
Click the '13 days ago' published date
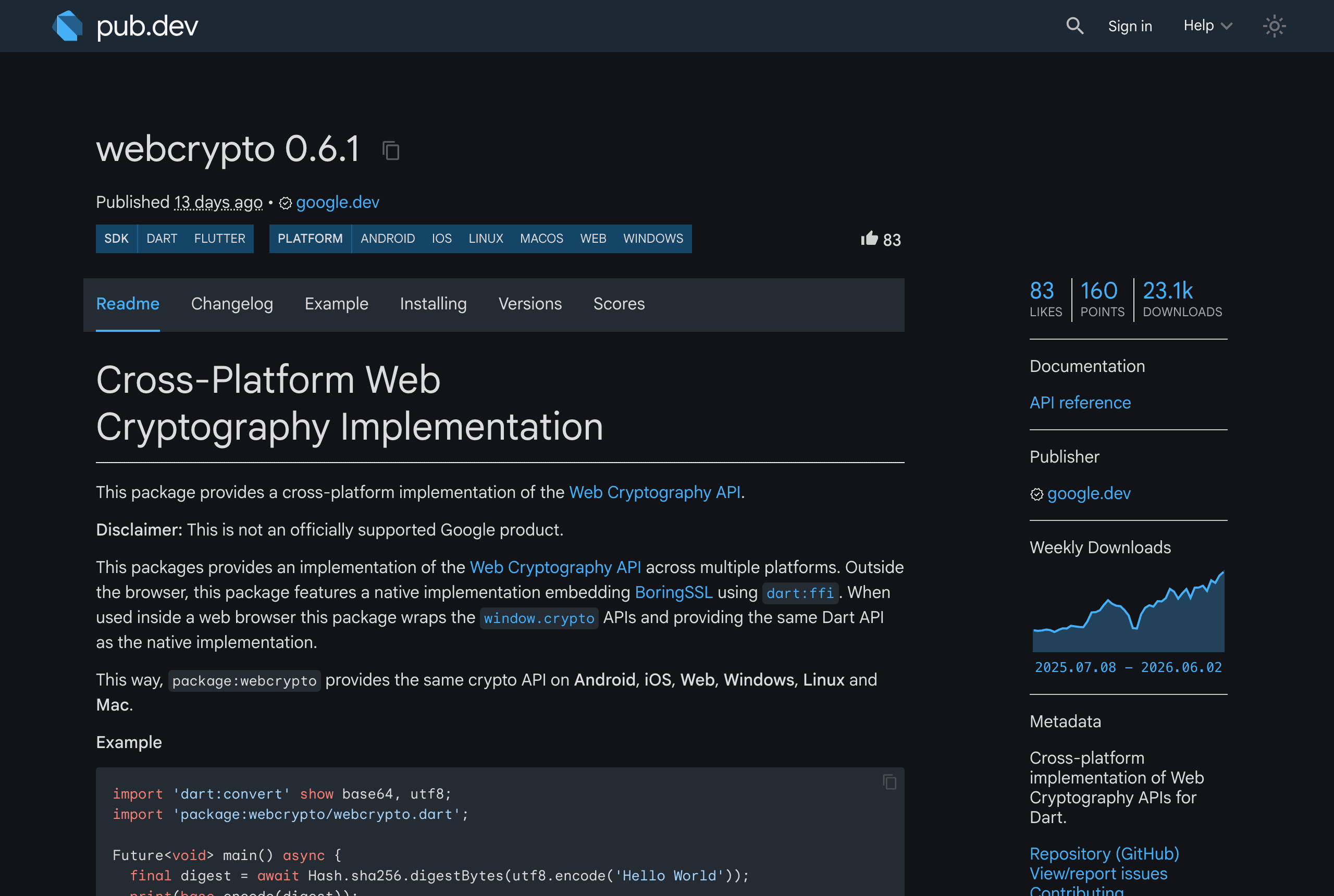[218, 202]
